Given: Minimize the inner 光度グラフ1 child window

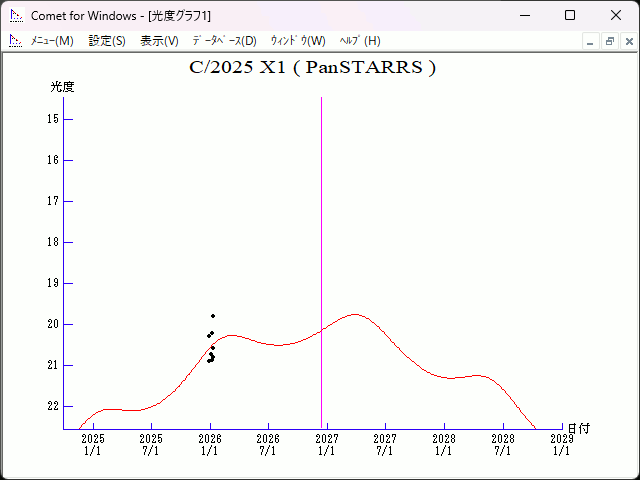Looking at the screenshot, I should pyautogui.click(x=591, y=42).
